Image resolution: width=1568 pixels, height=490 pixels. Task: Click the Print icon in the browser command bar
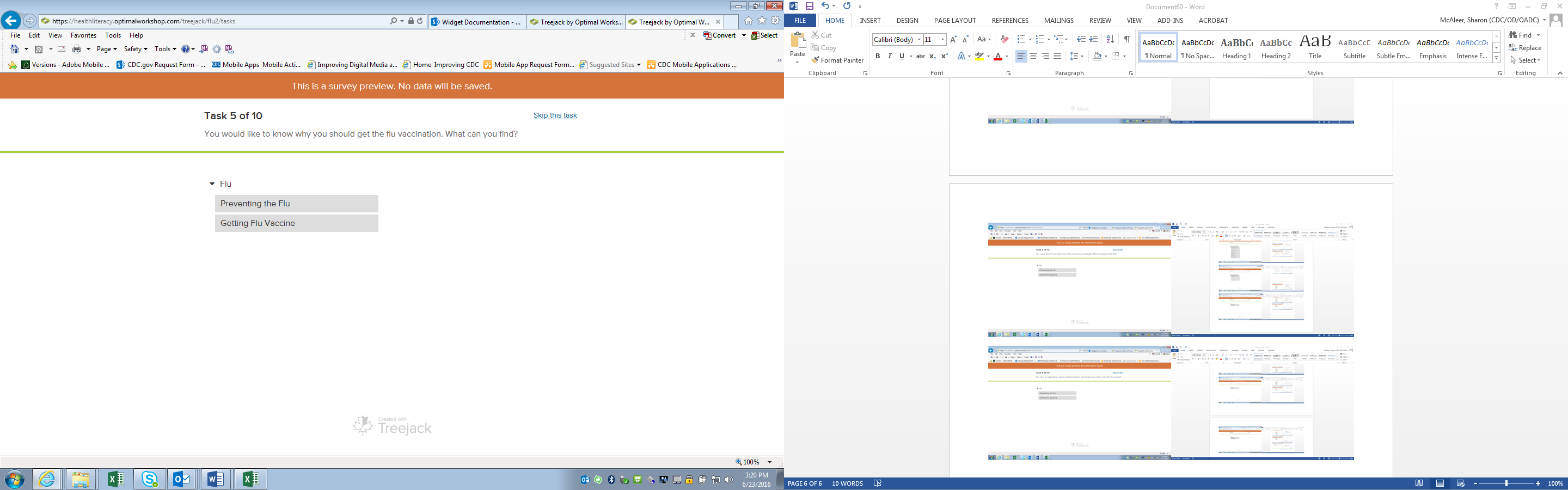[x=77, y=50]
